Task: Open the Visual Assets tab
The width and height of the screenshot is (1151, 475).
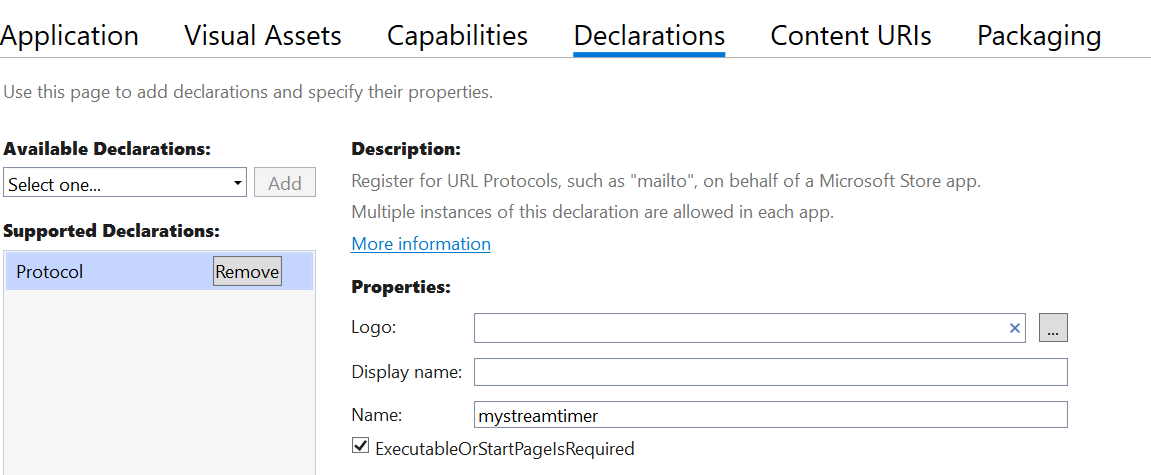Action: (x=263, y=35)
